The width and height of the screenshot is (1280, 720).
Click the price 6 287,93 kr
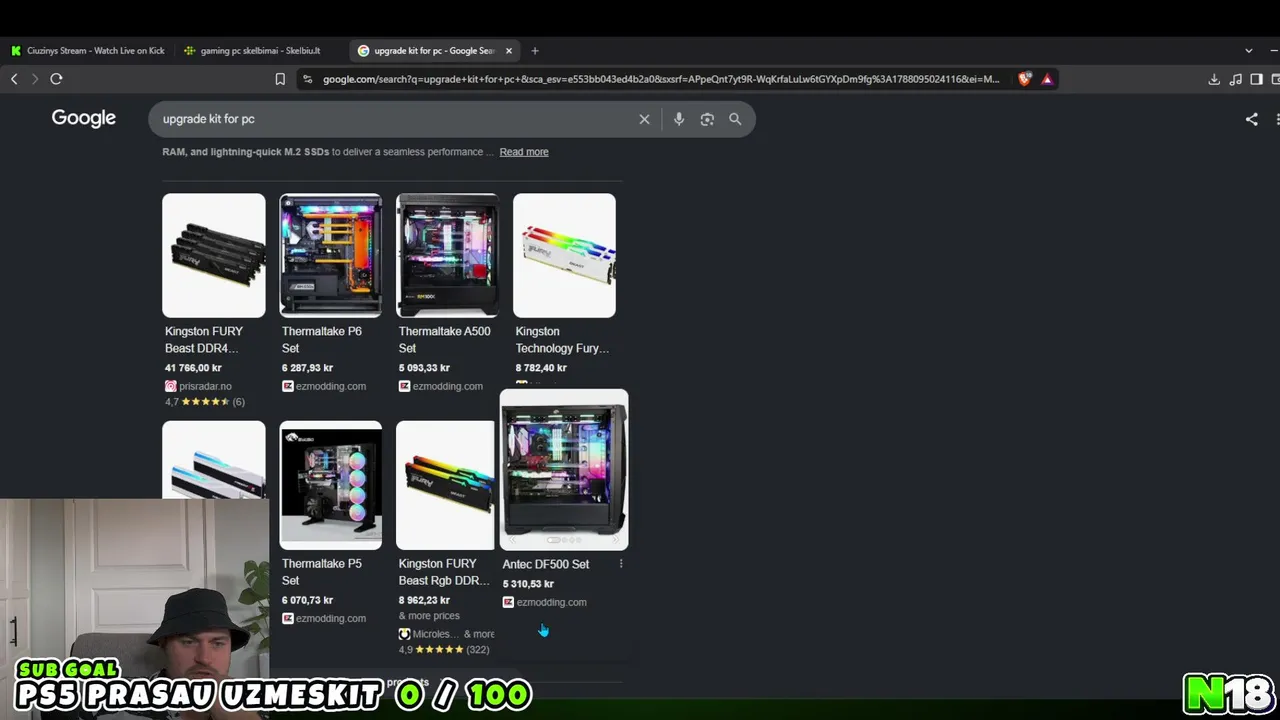pos(308,368)
